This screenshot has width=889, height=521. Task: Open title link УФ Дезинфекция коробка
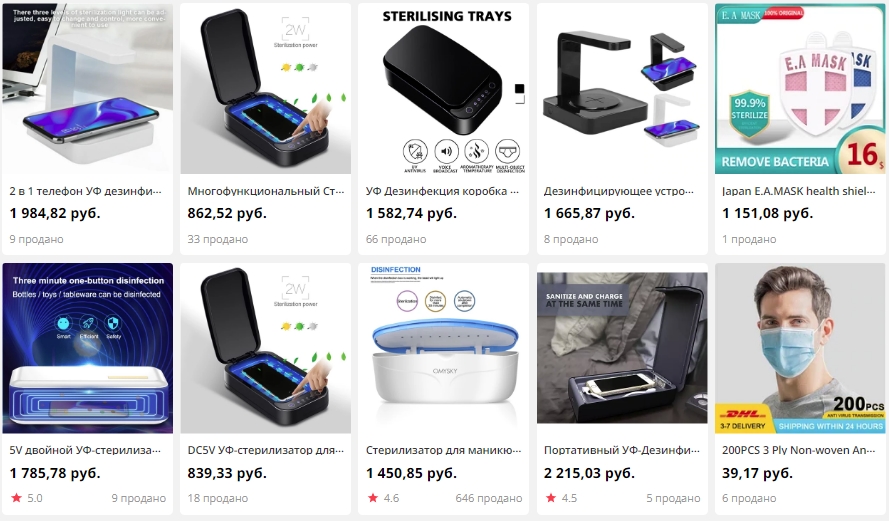[442, 191]
